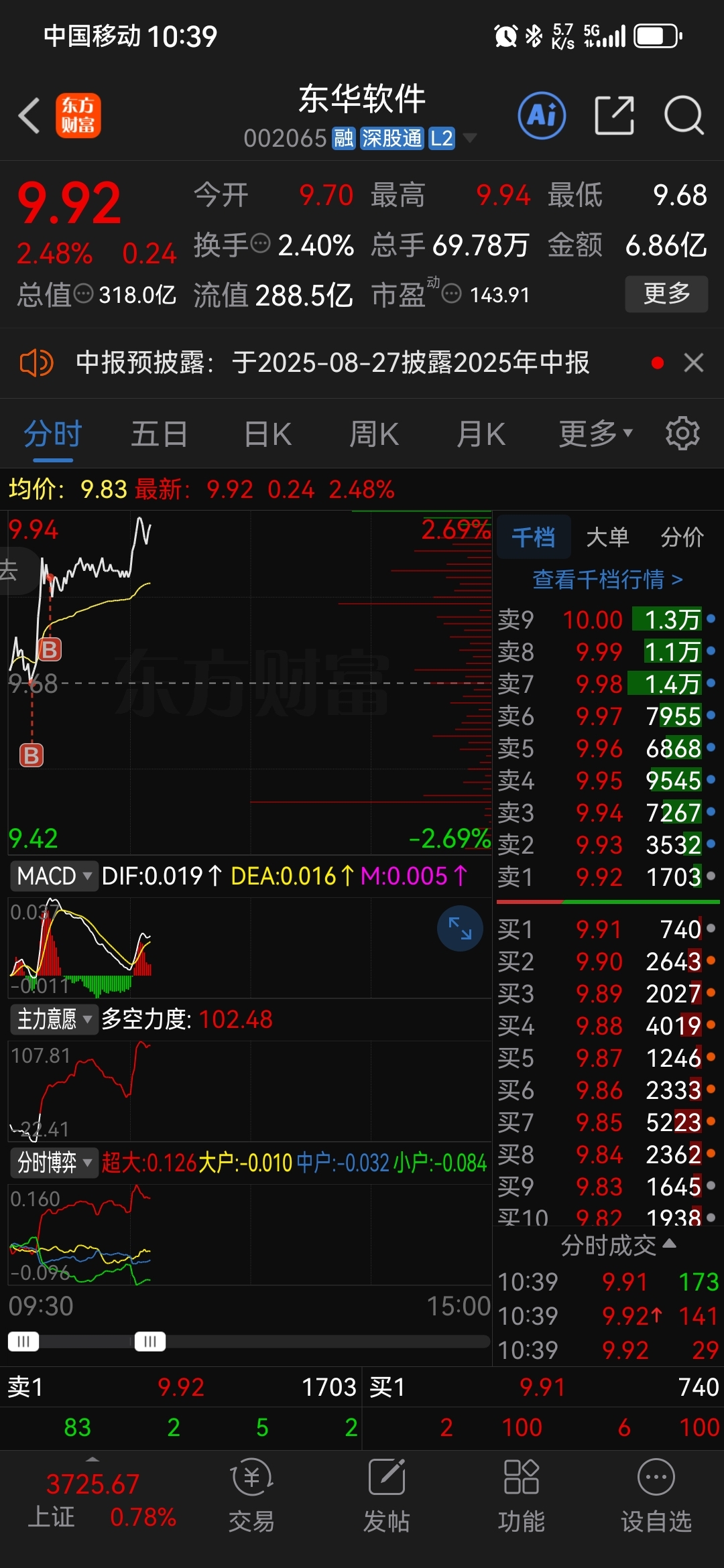Tap info icon next to 市盈
The width and height of the screenshot is (724, 1568).
coord(452,293)
